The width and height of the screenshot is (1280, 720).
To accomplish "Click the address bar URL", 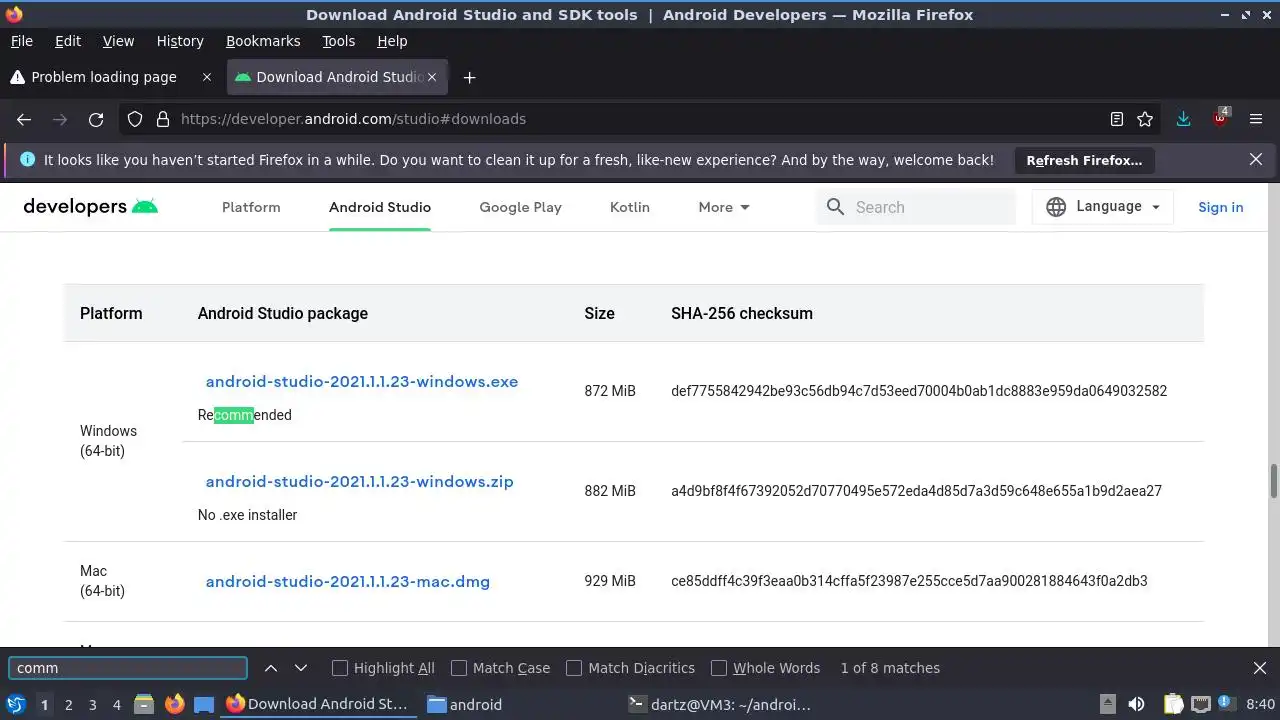I will point(353,119).
